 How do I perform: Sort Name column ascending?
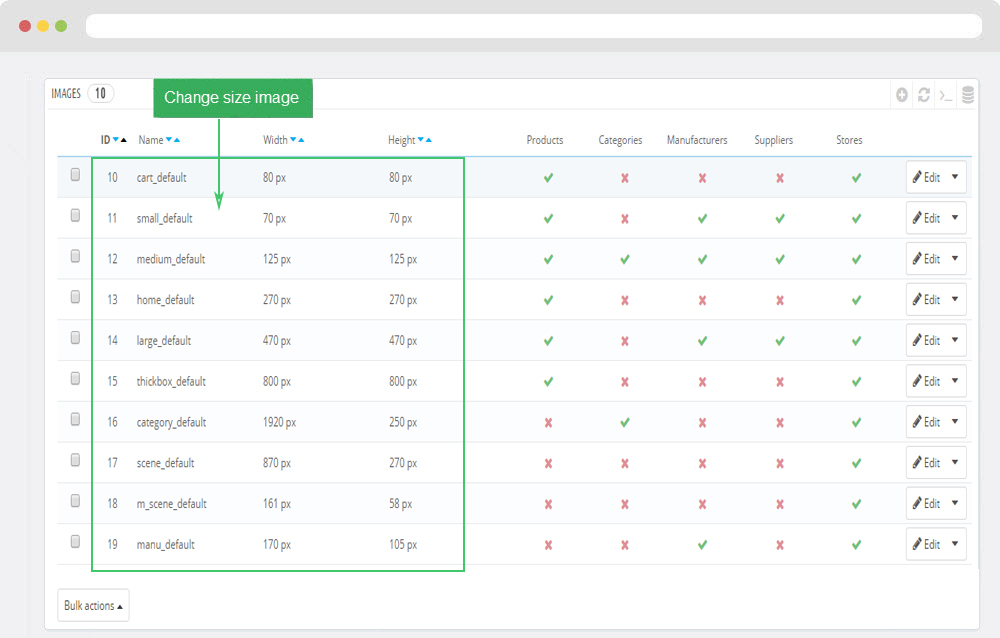click(x=177, y=140)
